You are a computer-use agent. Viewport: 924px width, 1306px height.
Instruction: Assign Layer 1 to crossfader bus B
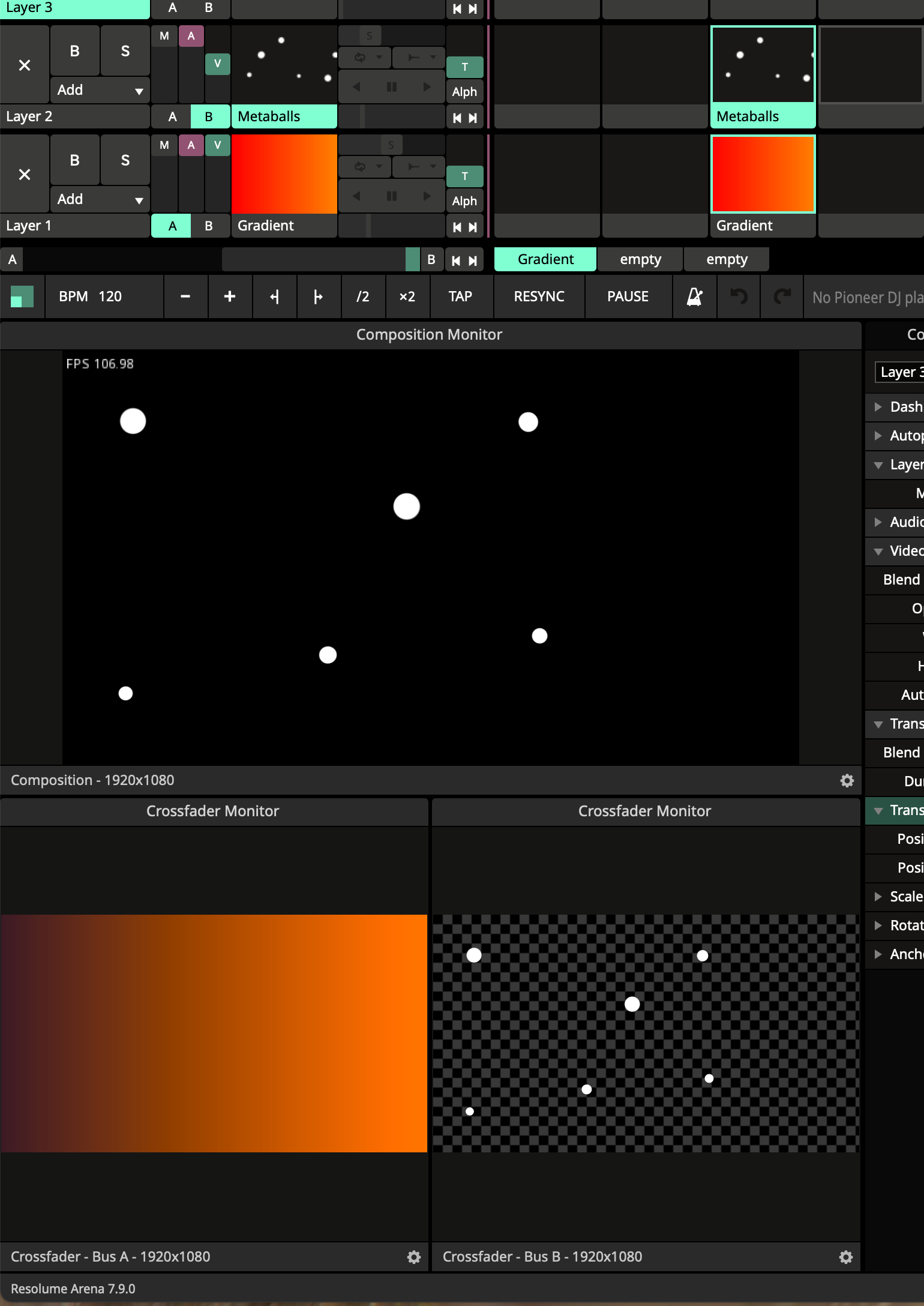[209, 226]
